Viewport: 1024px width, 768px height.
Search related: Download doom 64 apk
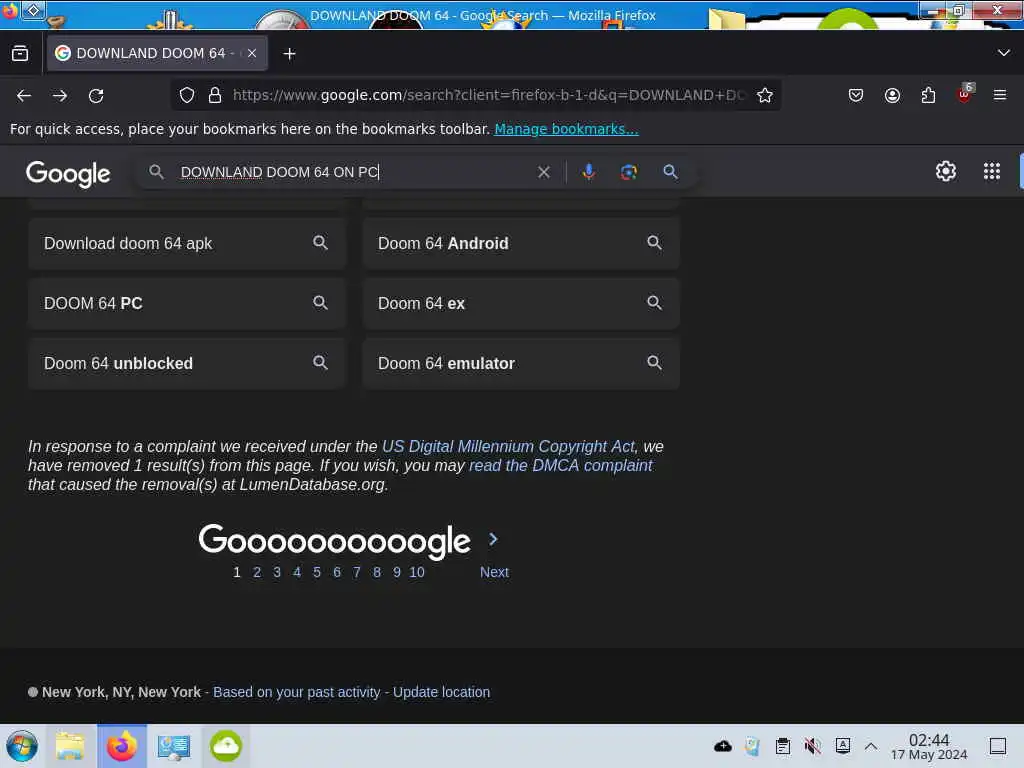[187, 243]
